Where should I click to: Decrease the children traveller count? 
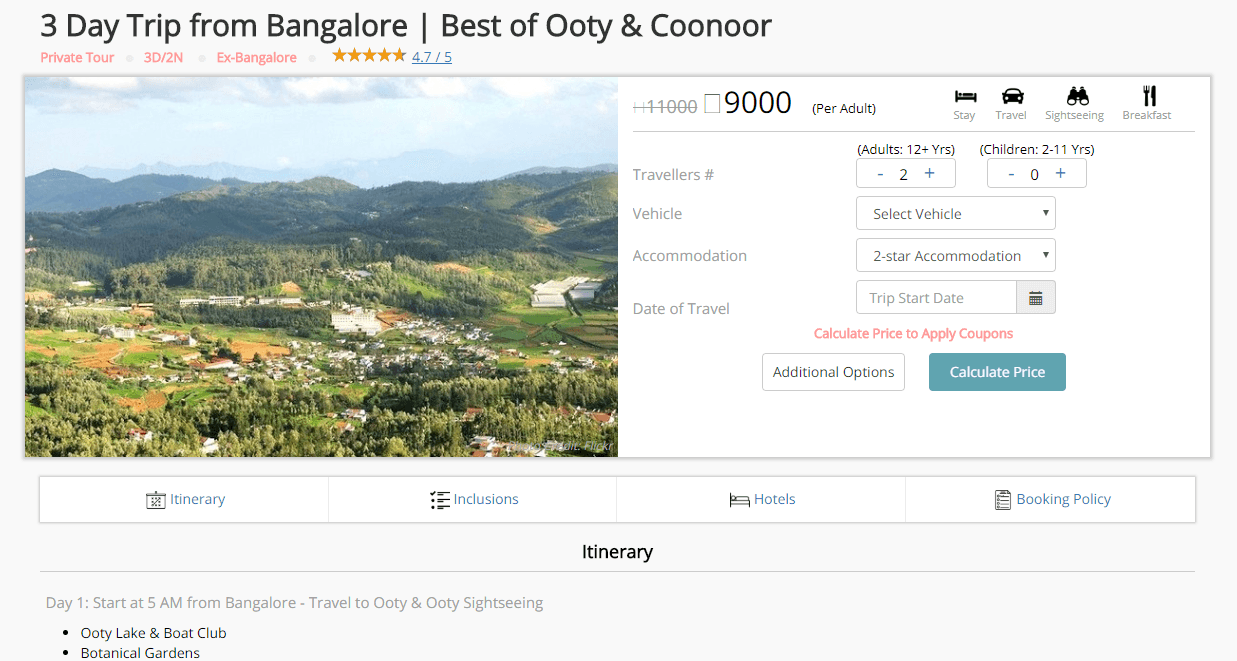[x=1011, y=174]
